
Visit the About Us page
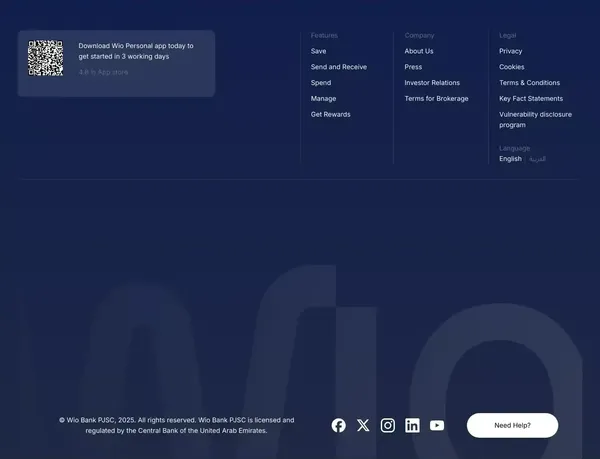pos(419,51)
